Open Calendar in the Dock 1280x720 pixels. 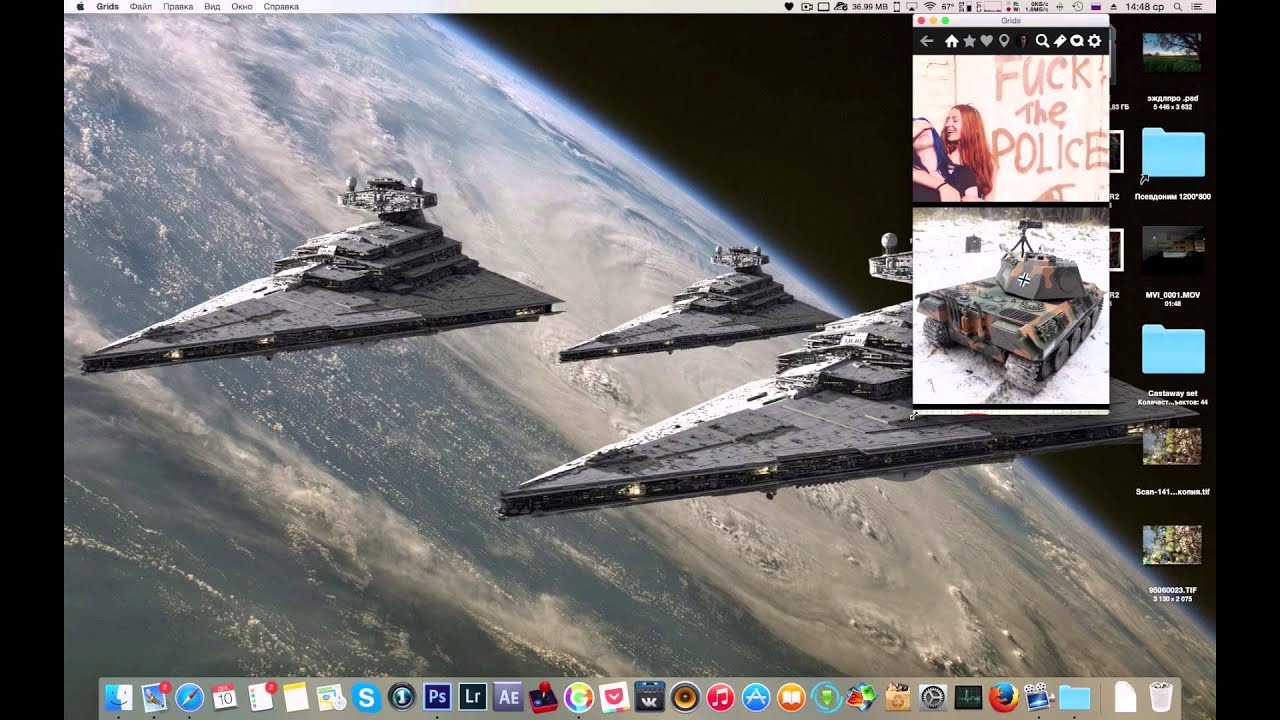coord(225,697)
